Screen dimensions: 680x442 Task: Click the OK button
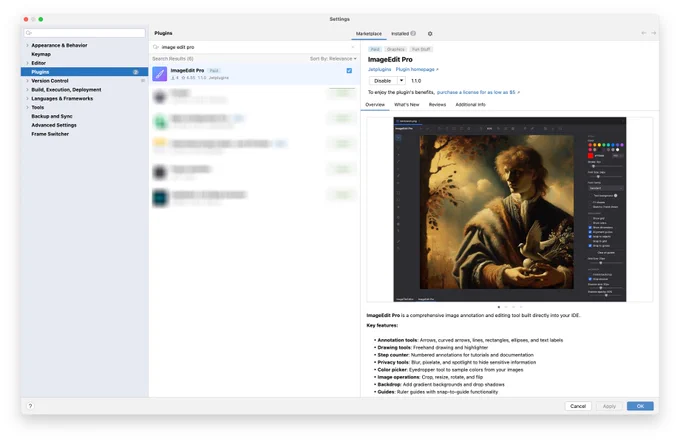640,406
